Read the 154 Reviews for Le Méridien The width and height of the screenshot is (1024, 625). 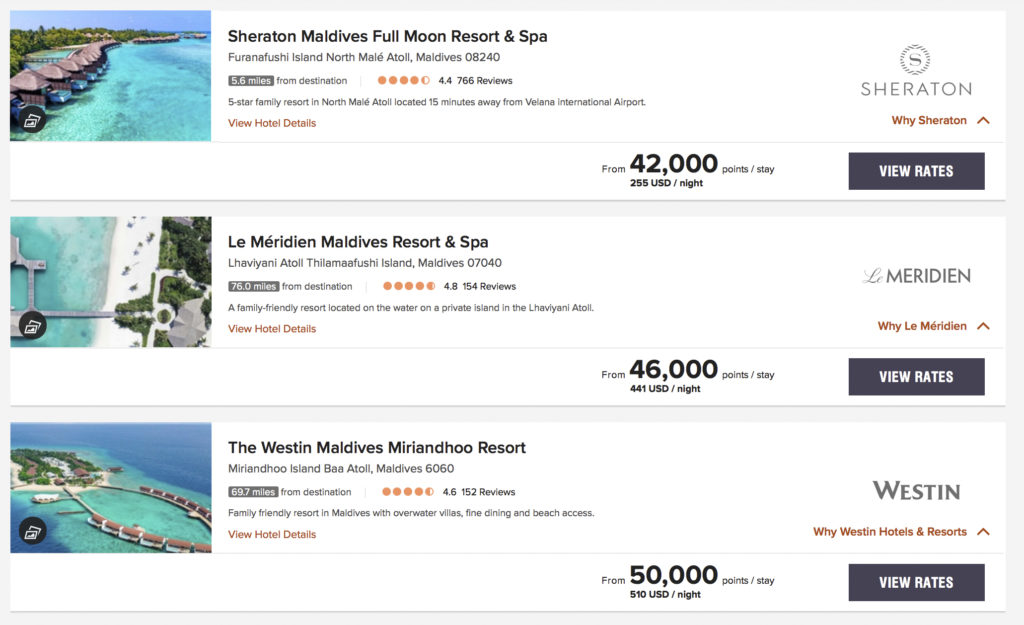pyautogui.click(x=489, y=286)
